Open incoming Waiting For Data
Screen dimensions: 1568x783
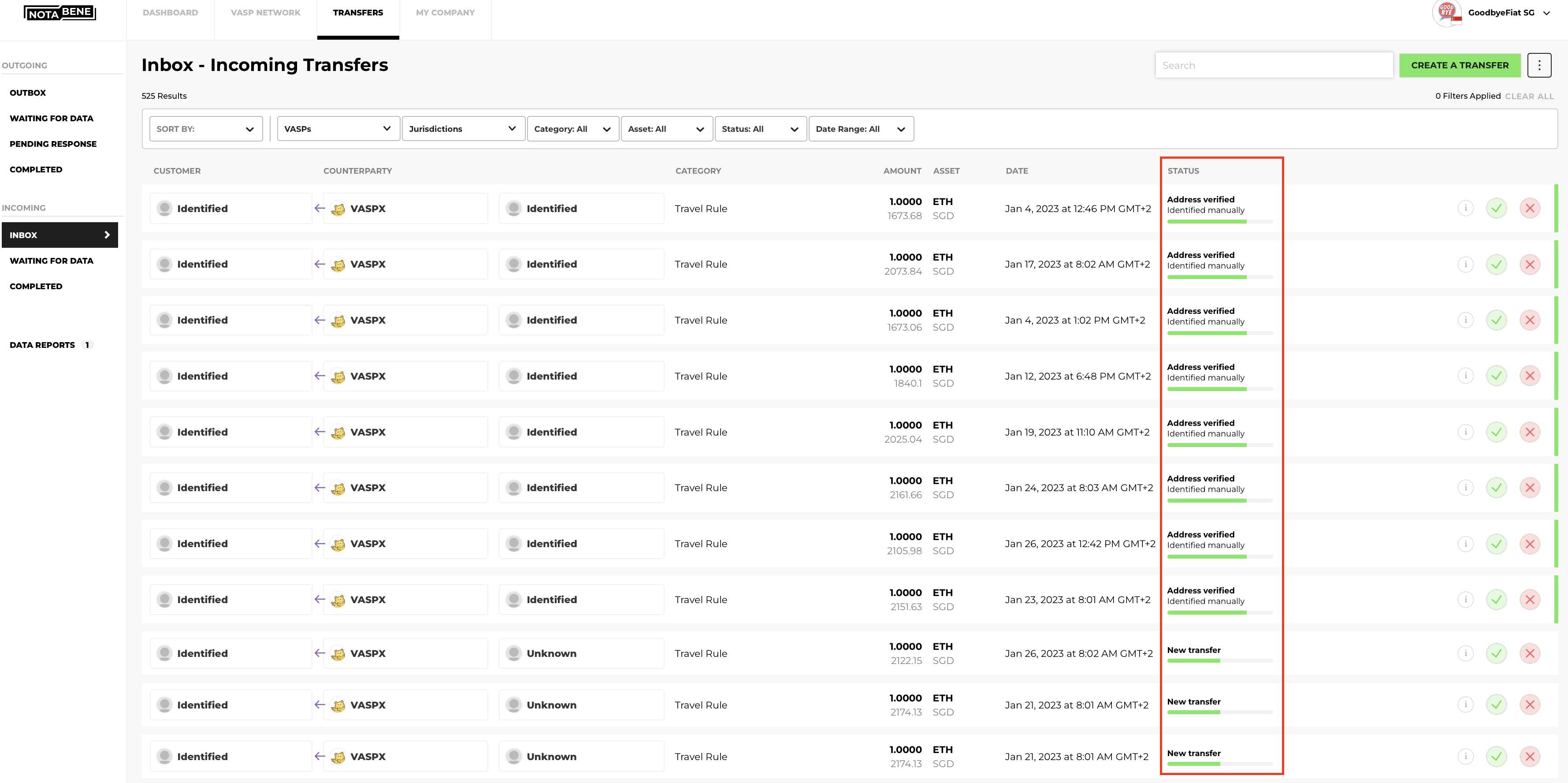pyautogui.click(x=51, y=261)
